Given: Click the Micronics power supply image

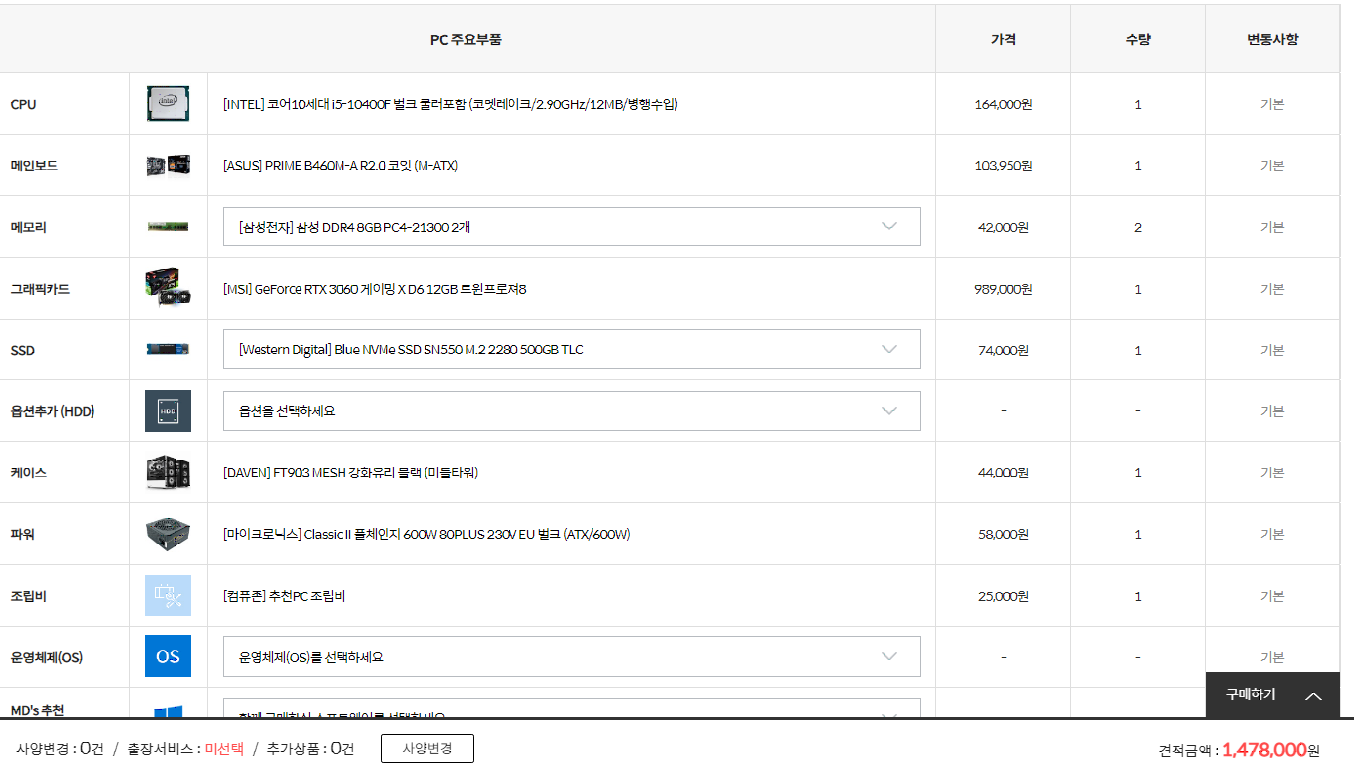Looking at the screenshot, I should [x=168, y=534].
